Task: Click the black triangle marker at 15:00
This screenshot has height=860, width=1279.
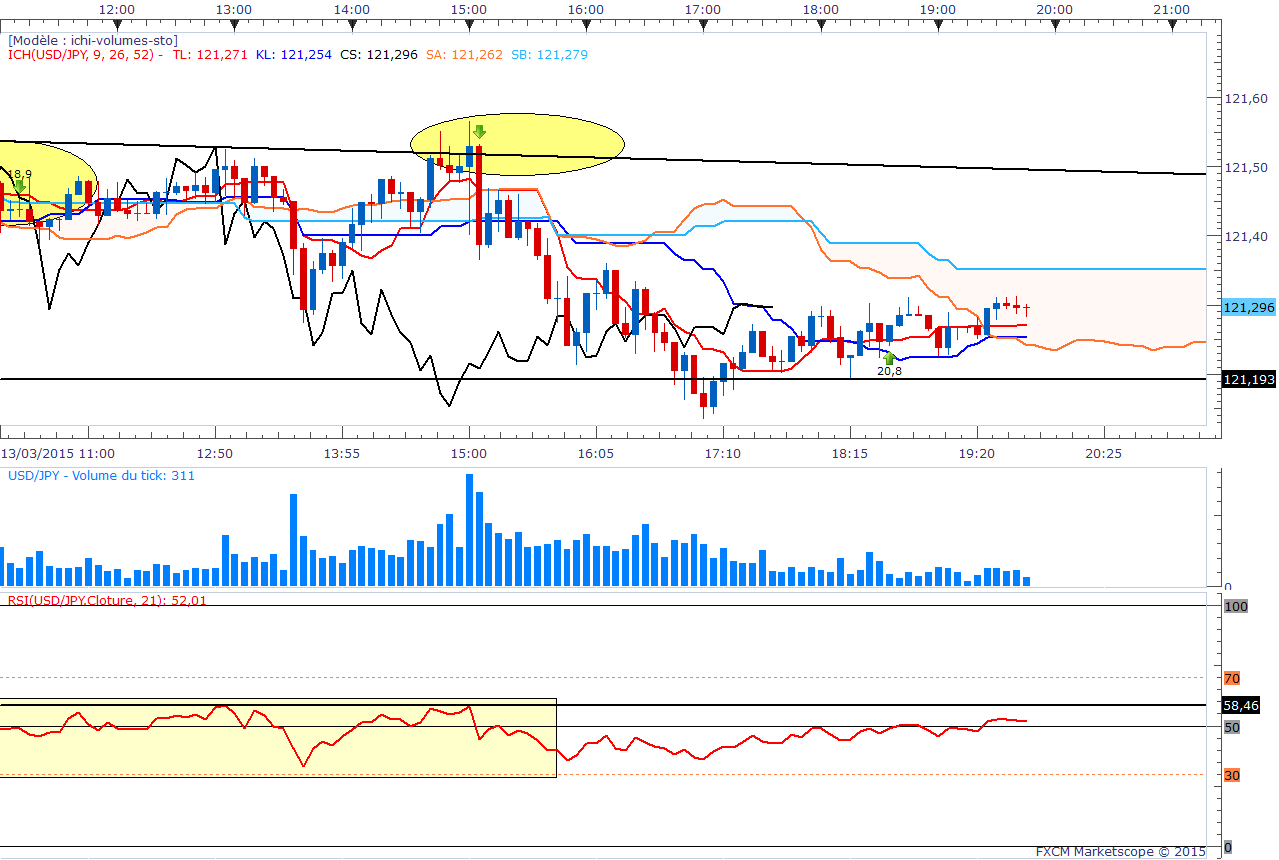Action: click(469, 21)
